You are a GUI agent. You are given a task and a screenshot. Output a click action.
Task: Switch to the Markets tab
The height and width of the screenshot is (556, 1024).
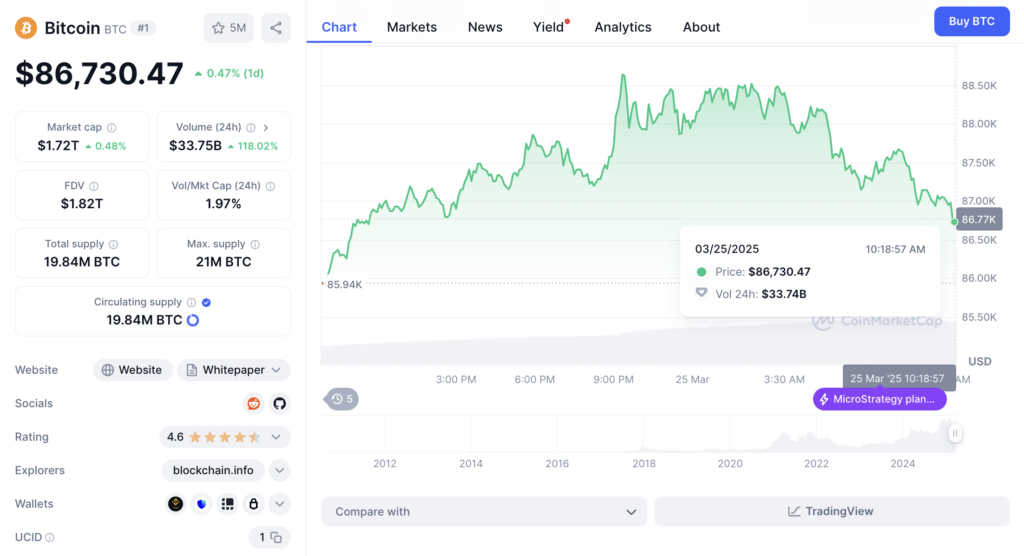[411, 27]
